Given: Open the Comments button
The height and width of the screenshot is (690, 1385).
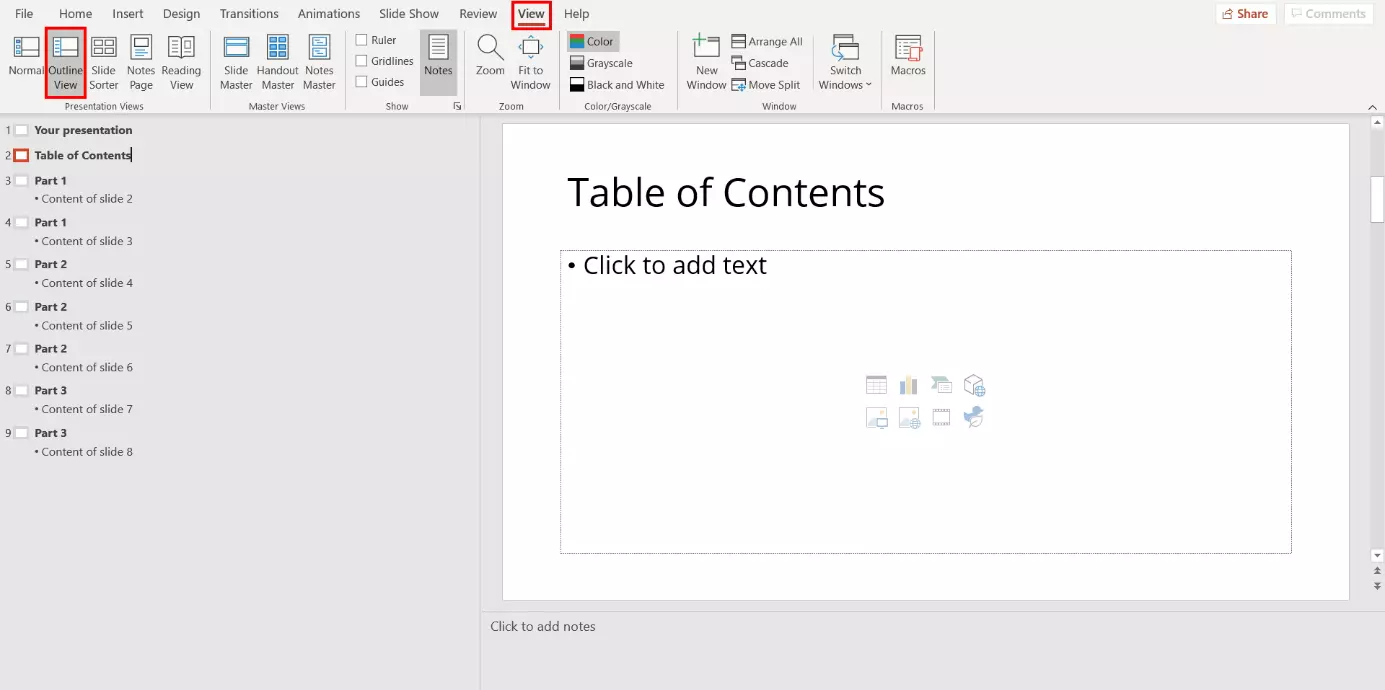Looking at the screenshot, I should click(1327, 14).
